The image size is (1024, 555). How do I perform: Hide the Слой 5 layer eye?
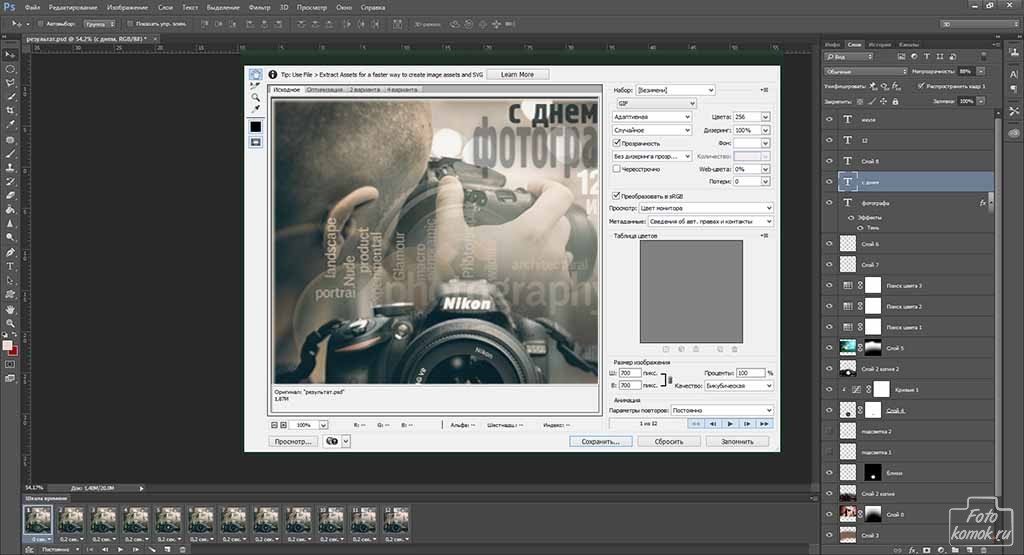[x=829, y=348]
